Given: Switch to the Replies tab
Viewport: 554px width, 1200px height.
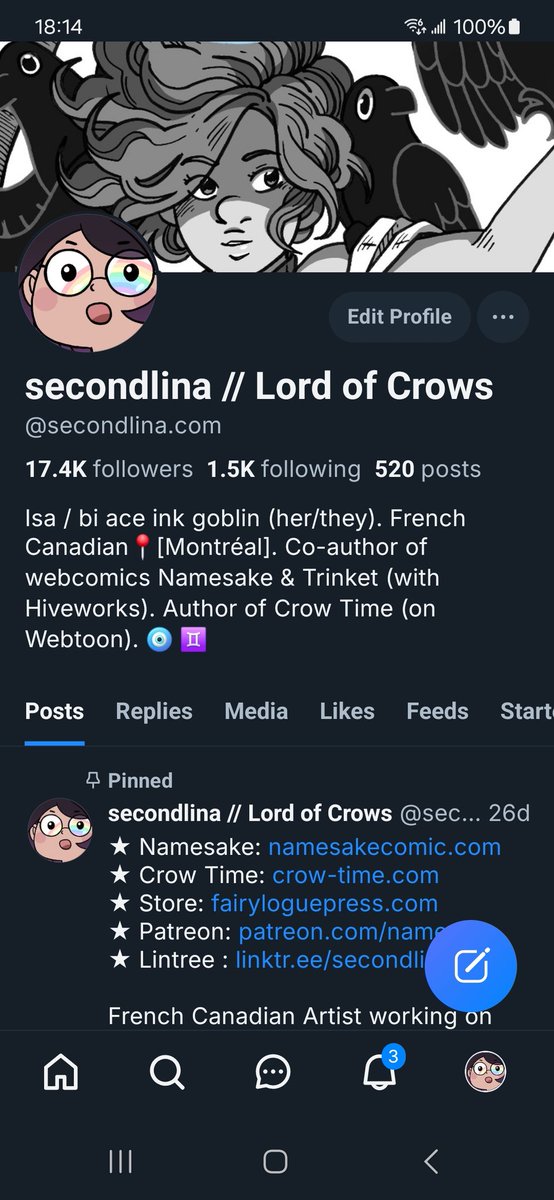Looking at the screenshot, I should 154,711.
